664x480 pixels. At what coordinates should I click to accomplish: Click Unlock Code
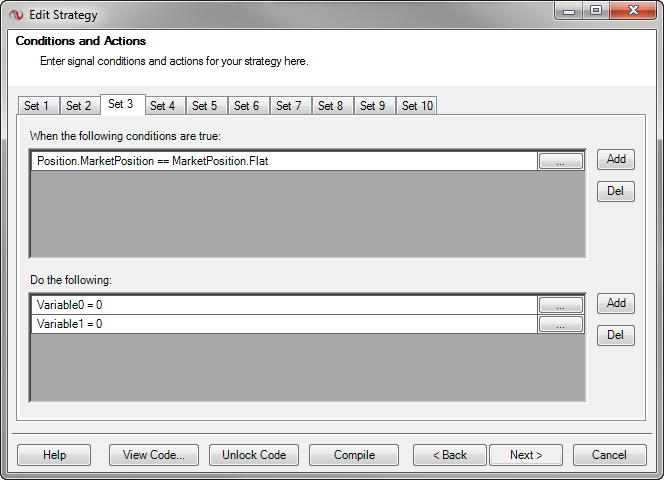pyautogui.click(x=254, y=455)
